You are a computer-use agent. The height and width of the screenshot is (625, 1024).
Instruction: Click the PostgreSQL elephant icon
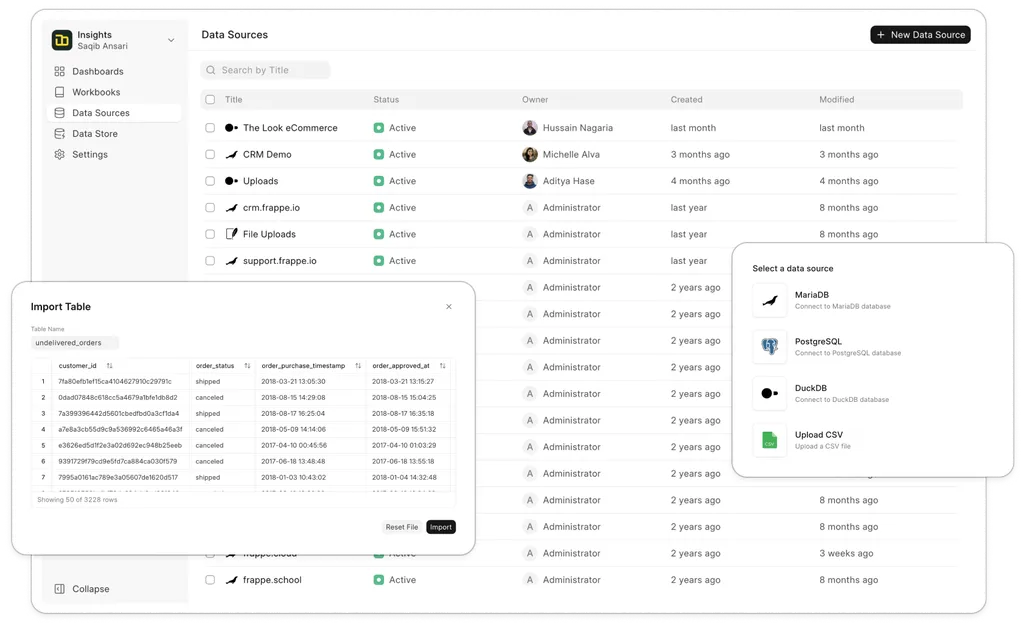tap(769, 347)
